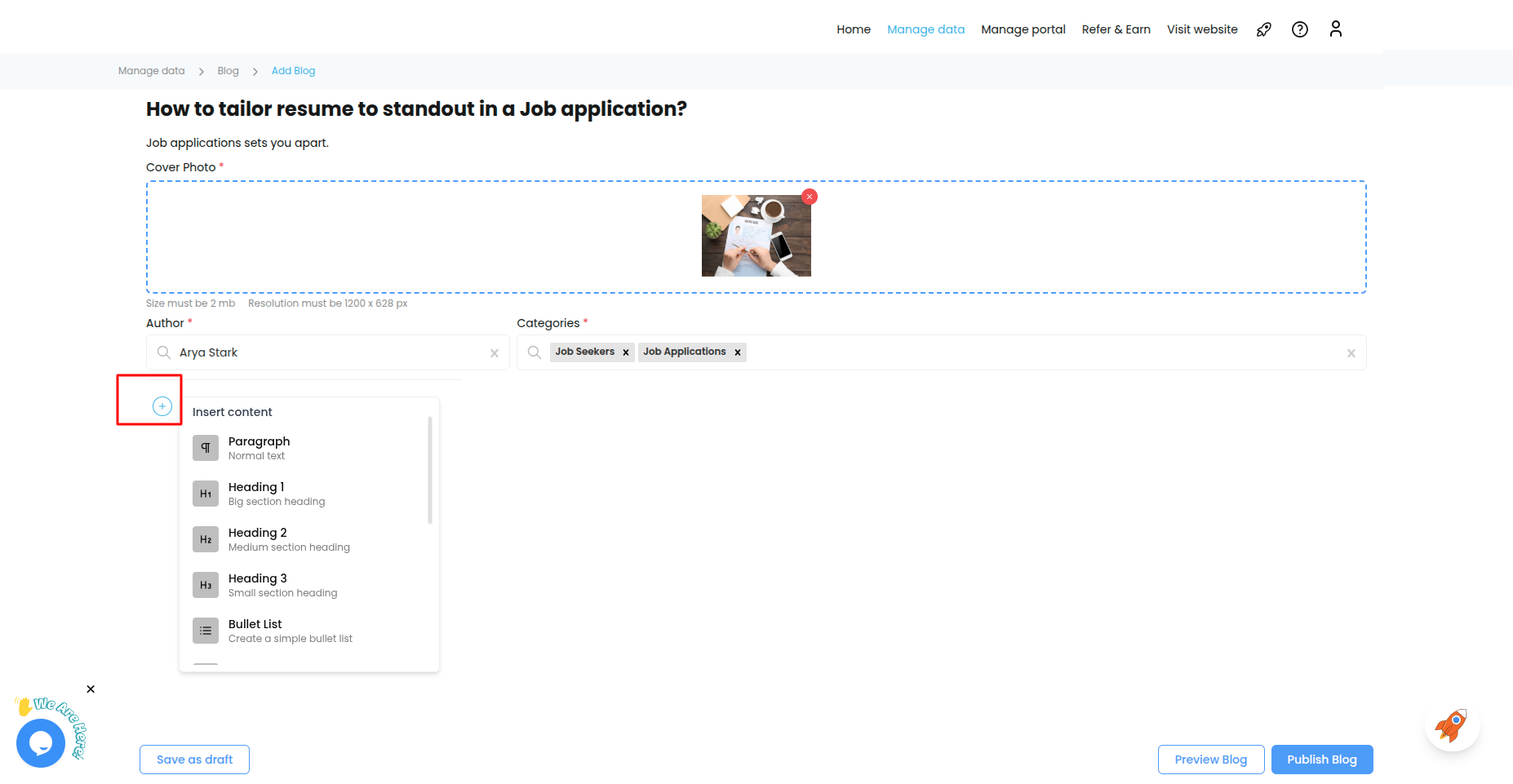Select Bullet List content option
The width and height of the screenshot is (1513, 784).
click(x=255, y=631)
